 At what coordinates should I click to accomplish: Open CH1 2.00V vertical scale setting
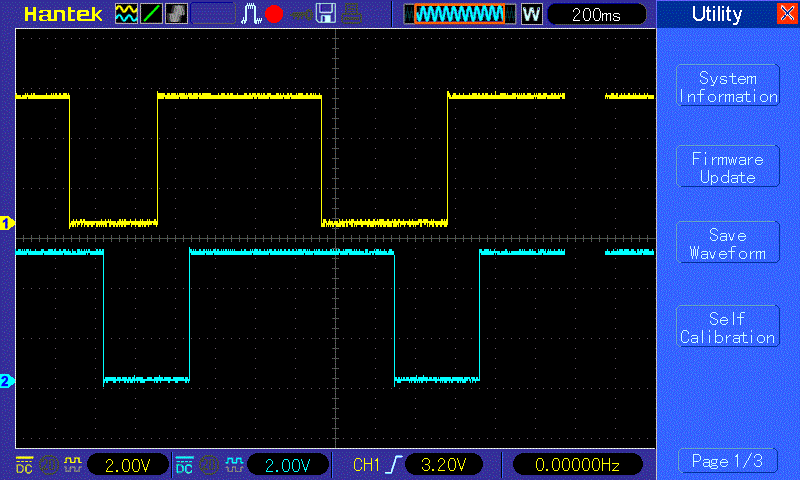coord(128,465)
